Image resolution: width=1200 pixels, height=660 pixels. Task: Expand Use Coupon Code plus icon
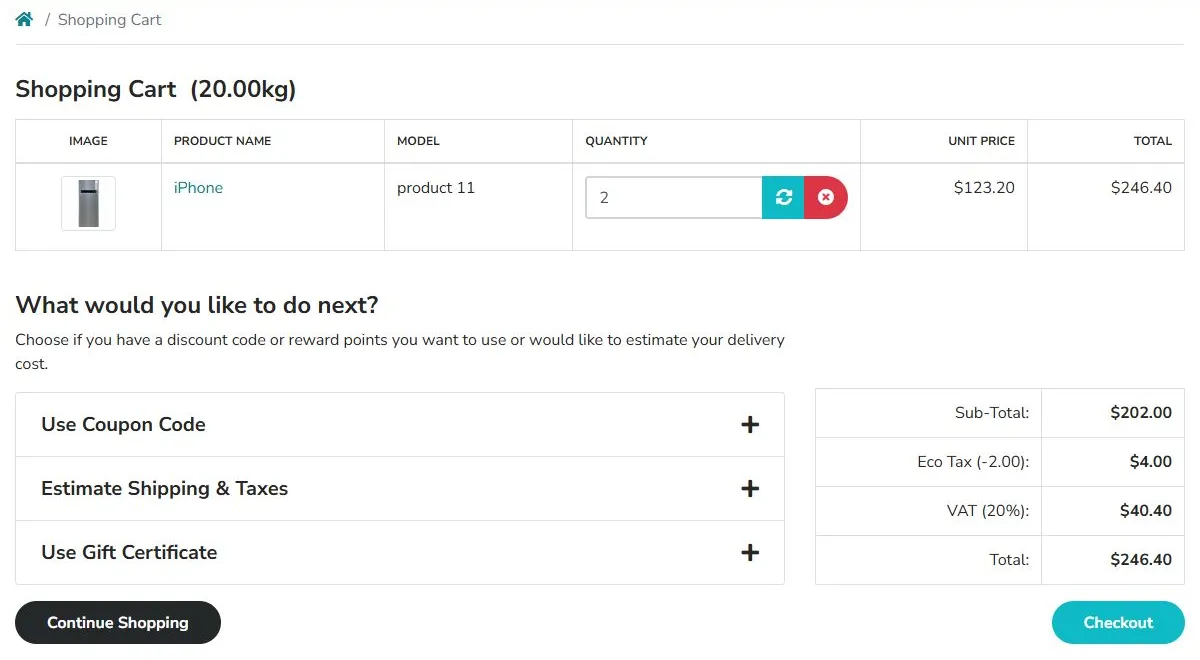click(750, 425)
